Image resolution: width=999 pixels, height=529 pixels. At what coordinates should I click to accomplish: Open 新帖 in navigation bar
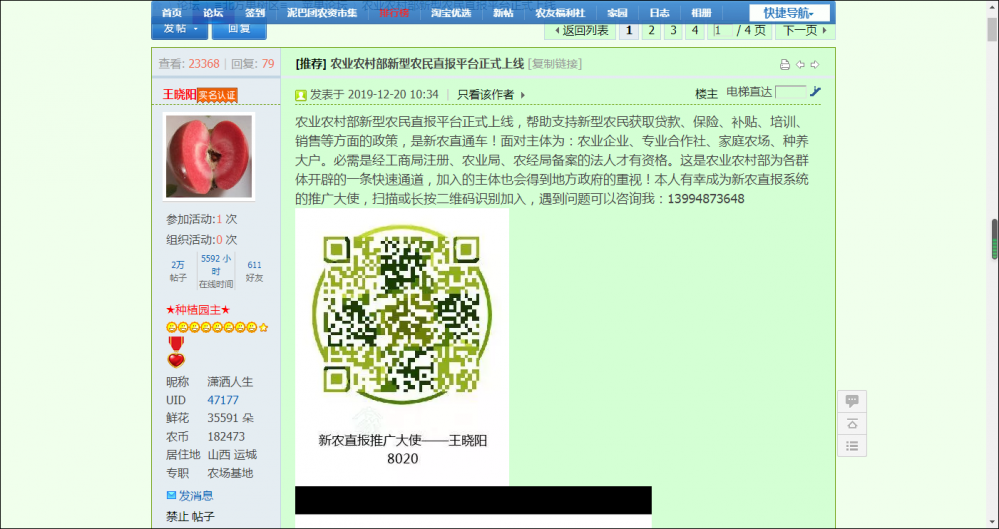click(x=503, y=13)
